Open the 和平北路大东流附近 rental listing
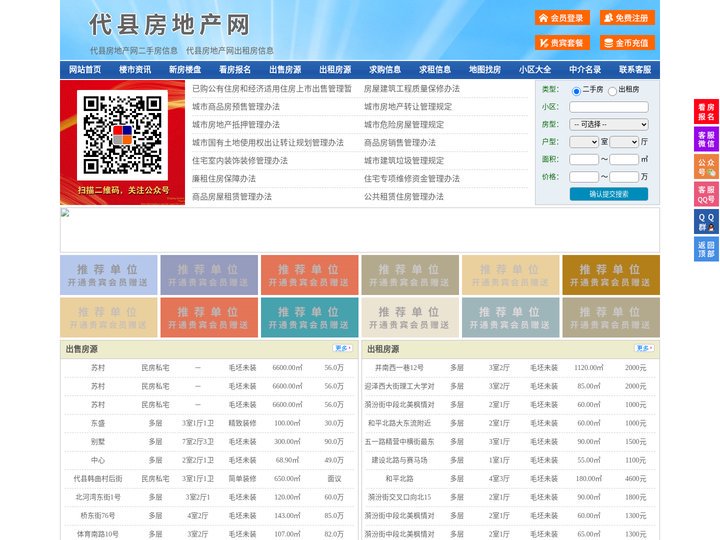The image size is (720, 540). tap(399, 423)
